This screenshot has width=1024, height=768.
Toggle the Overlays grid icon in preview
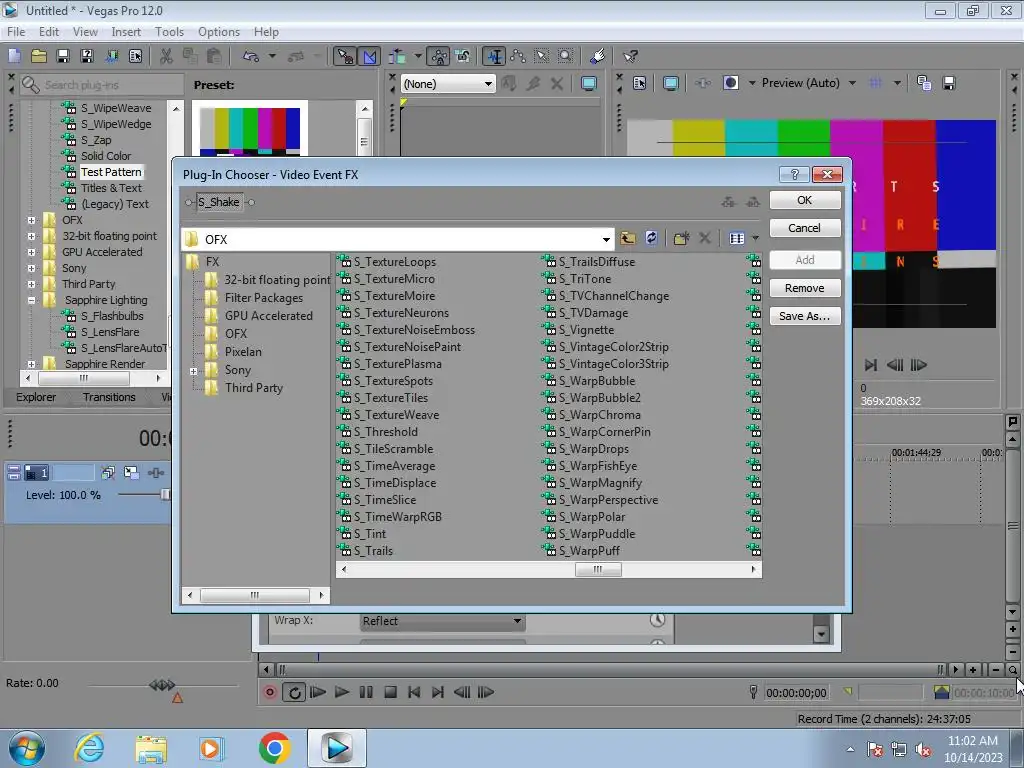pos(876,83)
